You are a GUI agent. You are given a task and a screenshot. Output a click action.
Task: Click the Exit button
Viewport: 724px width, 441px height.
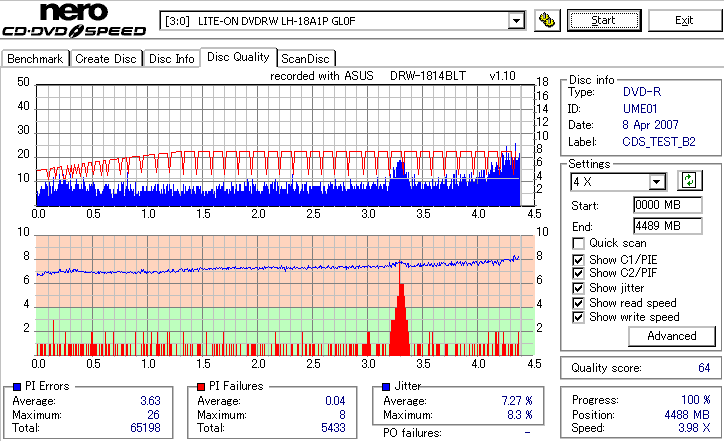click(684, 21)
